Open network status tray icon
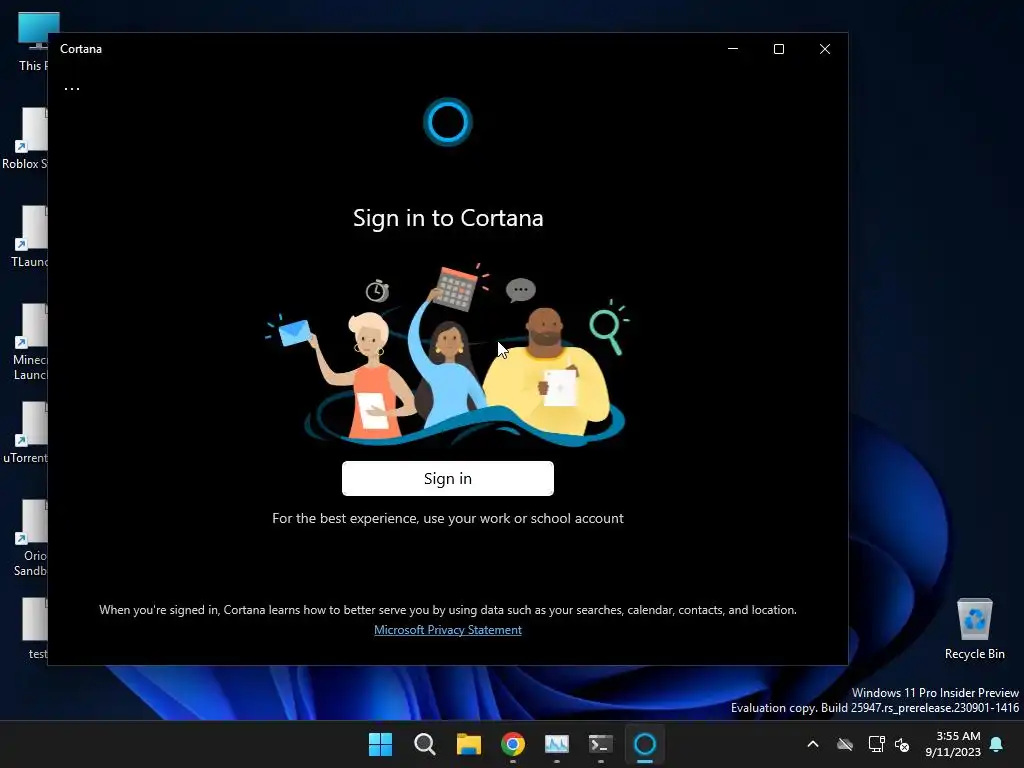1024x768 pixels. (876, 744)
